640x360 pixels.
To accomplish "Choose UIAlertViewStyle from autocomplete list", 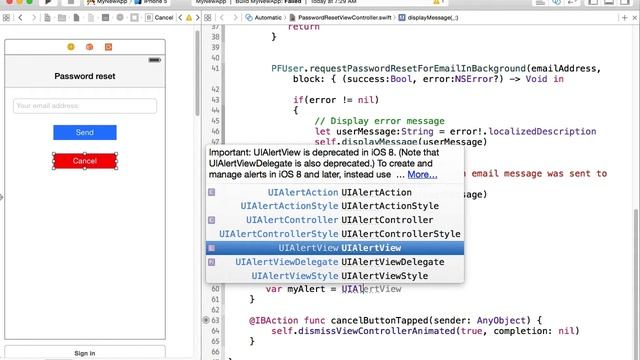I will tap(335, 276).
